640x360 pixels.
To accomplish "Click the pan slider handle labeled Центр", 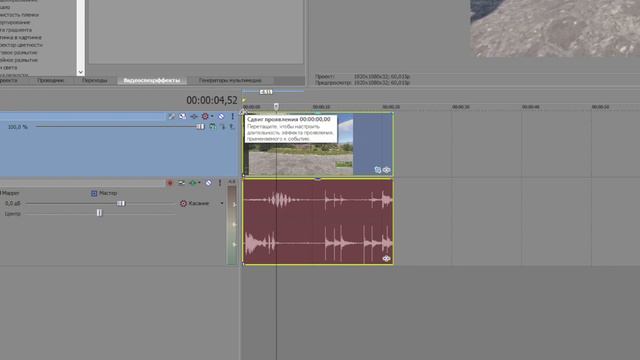I will coord(99,213).
